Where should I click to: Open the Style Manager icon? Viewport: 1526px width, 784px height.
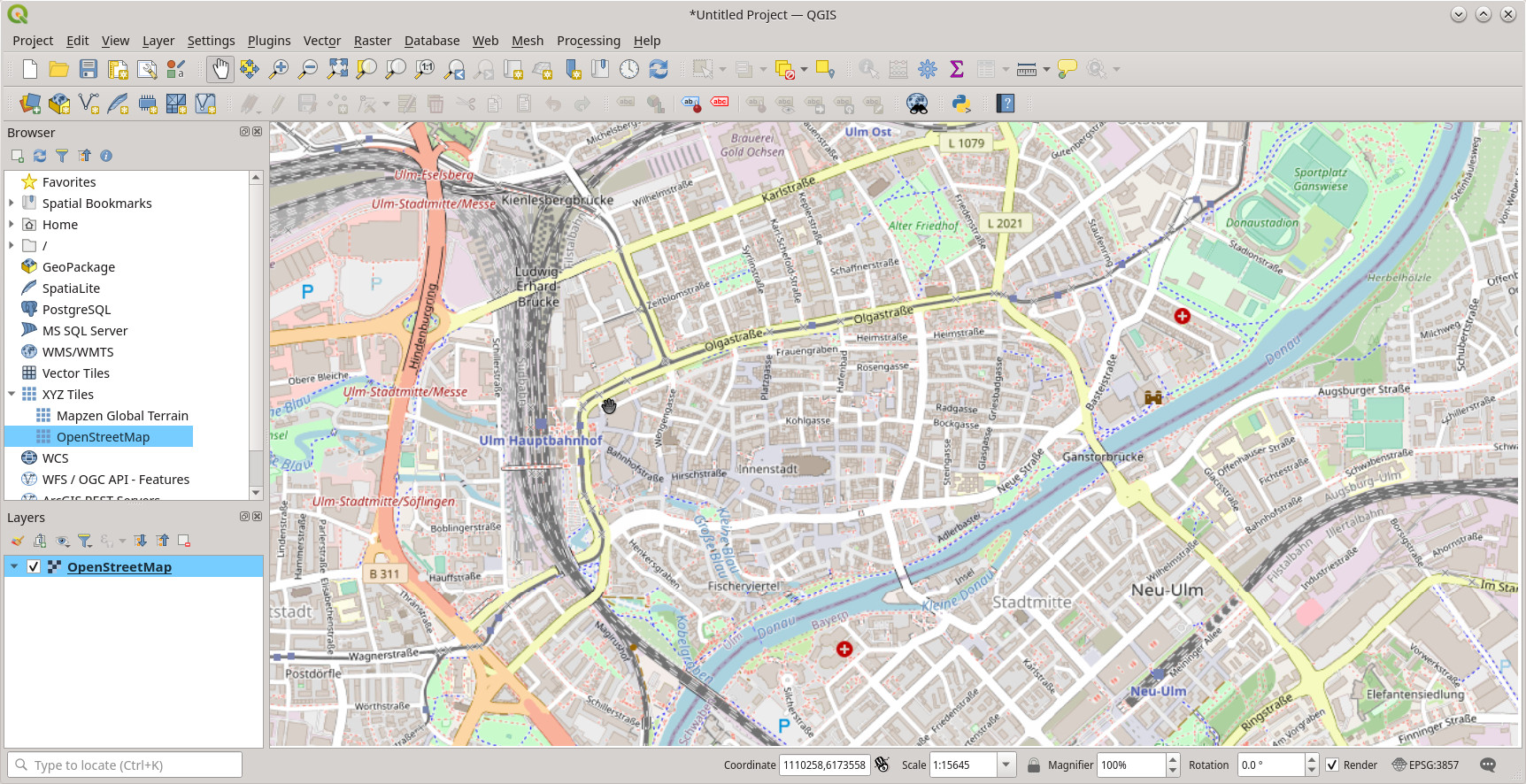(x=176, y=69)
